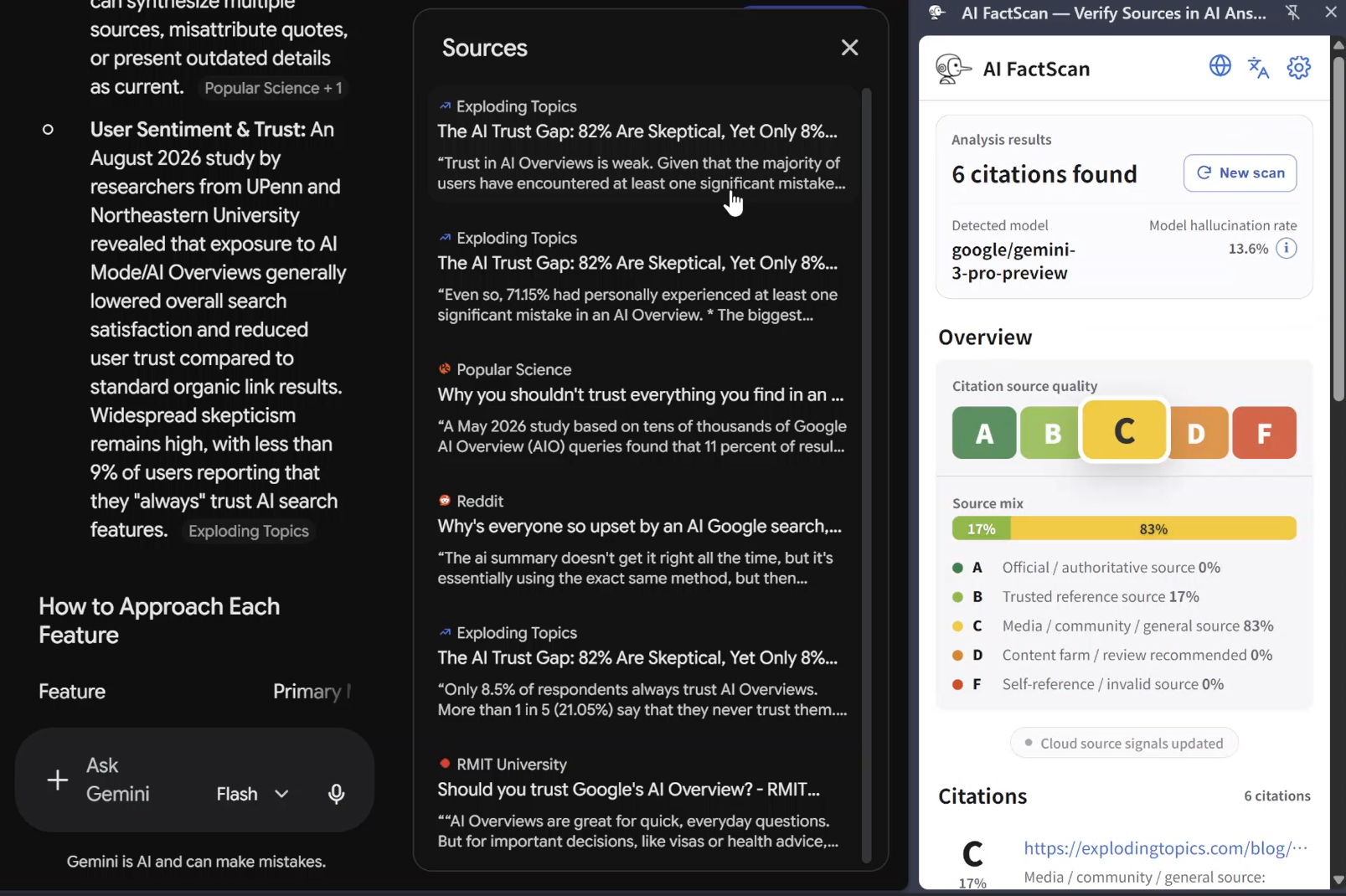
Task: Click the Reddit source favicon
Action: click(x=445, y=501)
